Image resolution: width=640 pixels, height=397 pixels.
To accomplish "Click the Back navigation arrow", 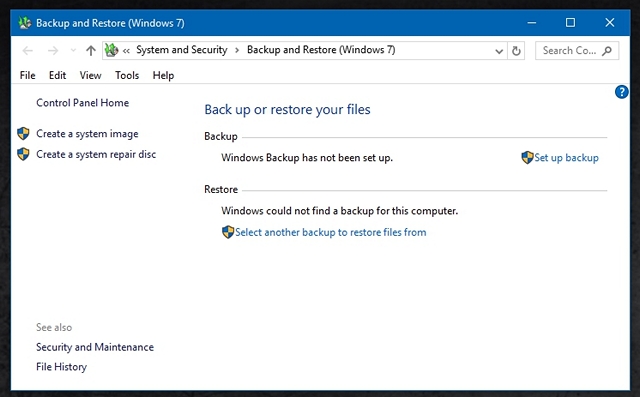I will [x=27, y=51].
